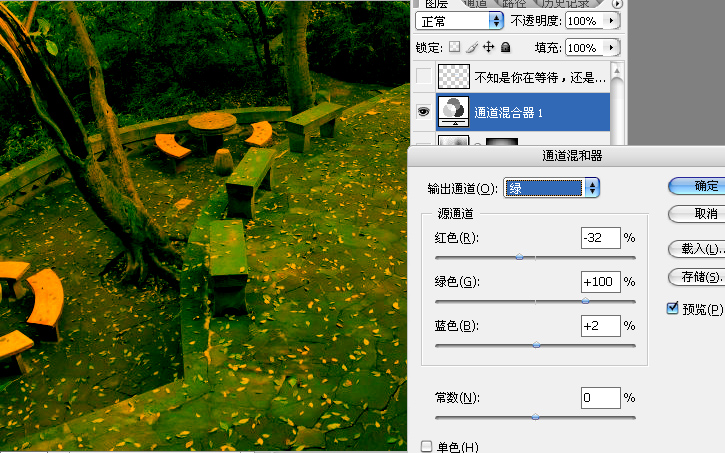Switch to the 通道 tab
The image size is (725, 453).
tap(475, 4)
